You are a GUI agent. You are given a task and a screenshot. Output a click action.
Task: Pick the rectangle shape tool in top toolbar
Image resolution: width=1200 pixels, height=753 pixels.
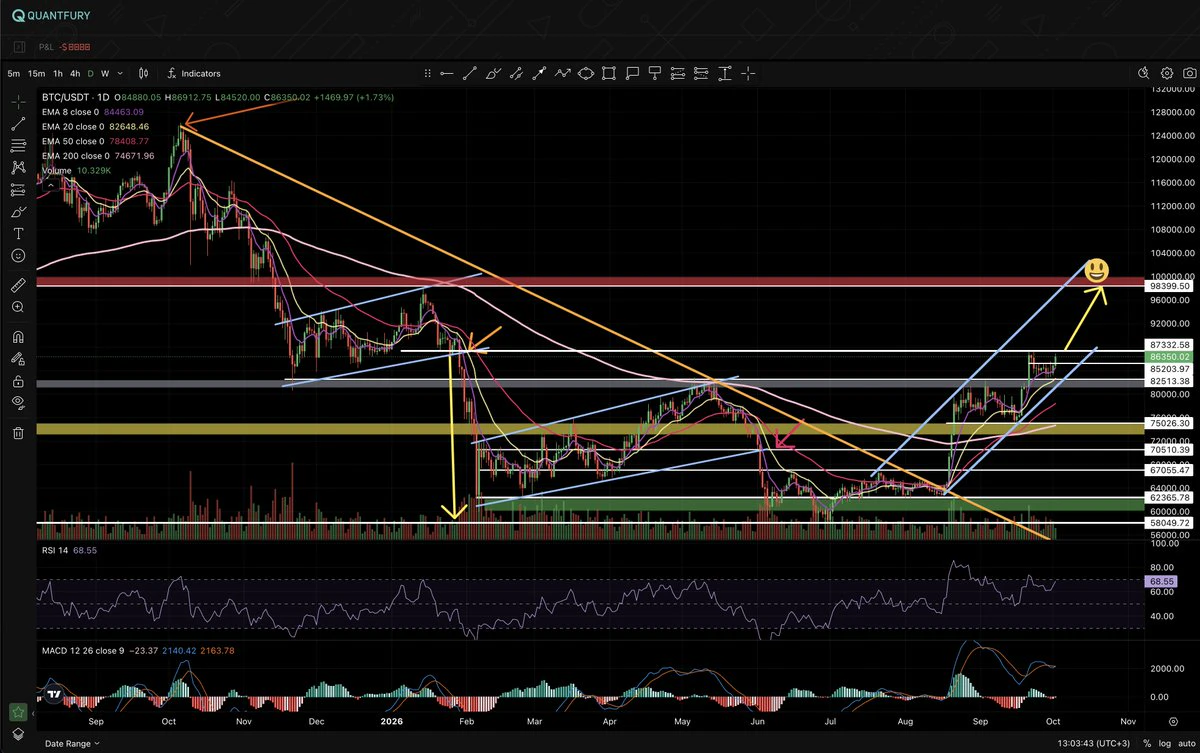[609, 73]
